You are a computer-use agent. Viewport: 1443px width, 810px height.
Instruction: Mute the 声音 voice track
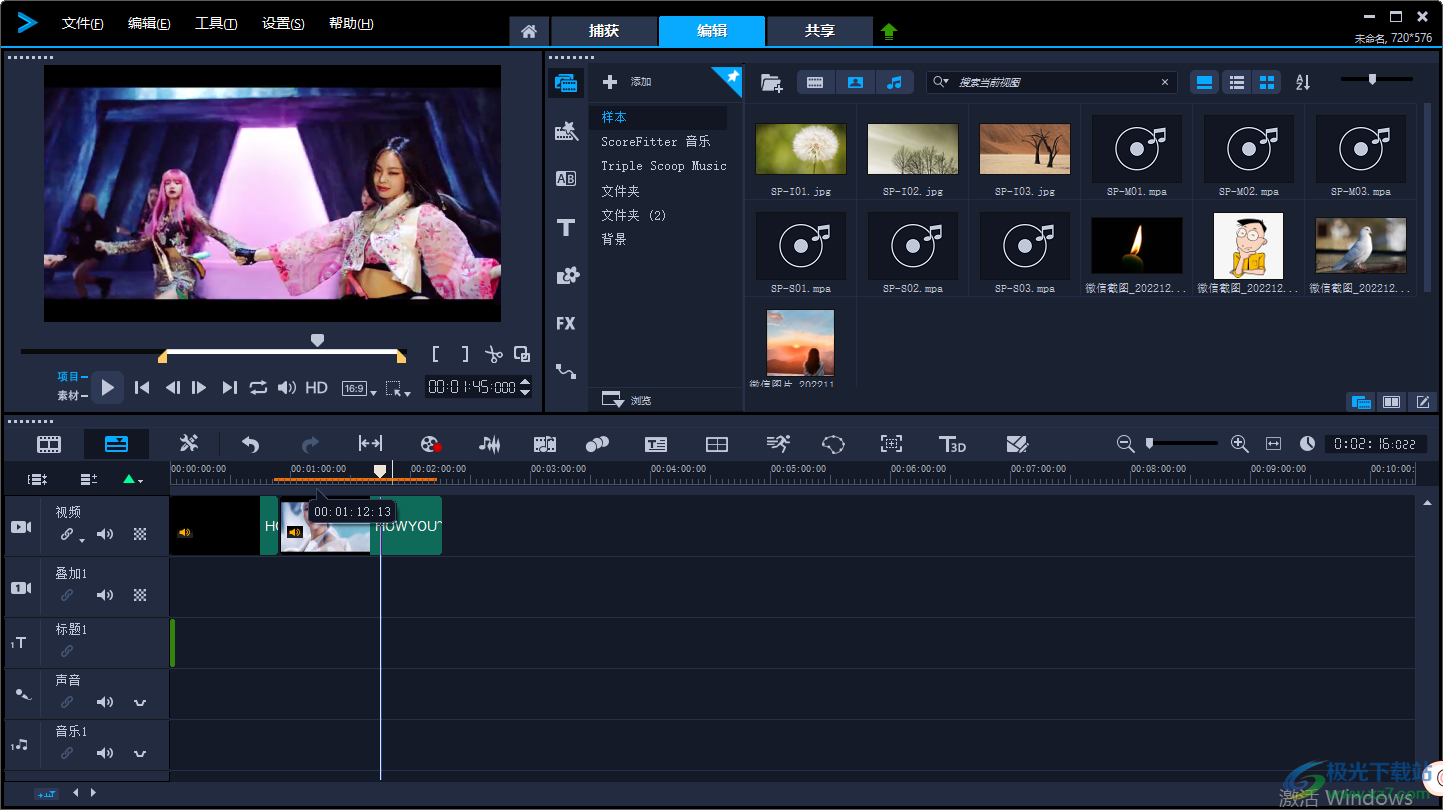point(105,702)
